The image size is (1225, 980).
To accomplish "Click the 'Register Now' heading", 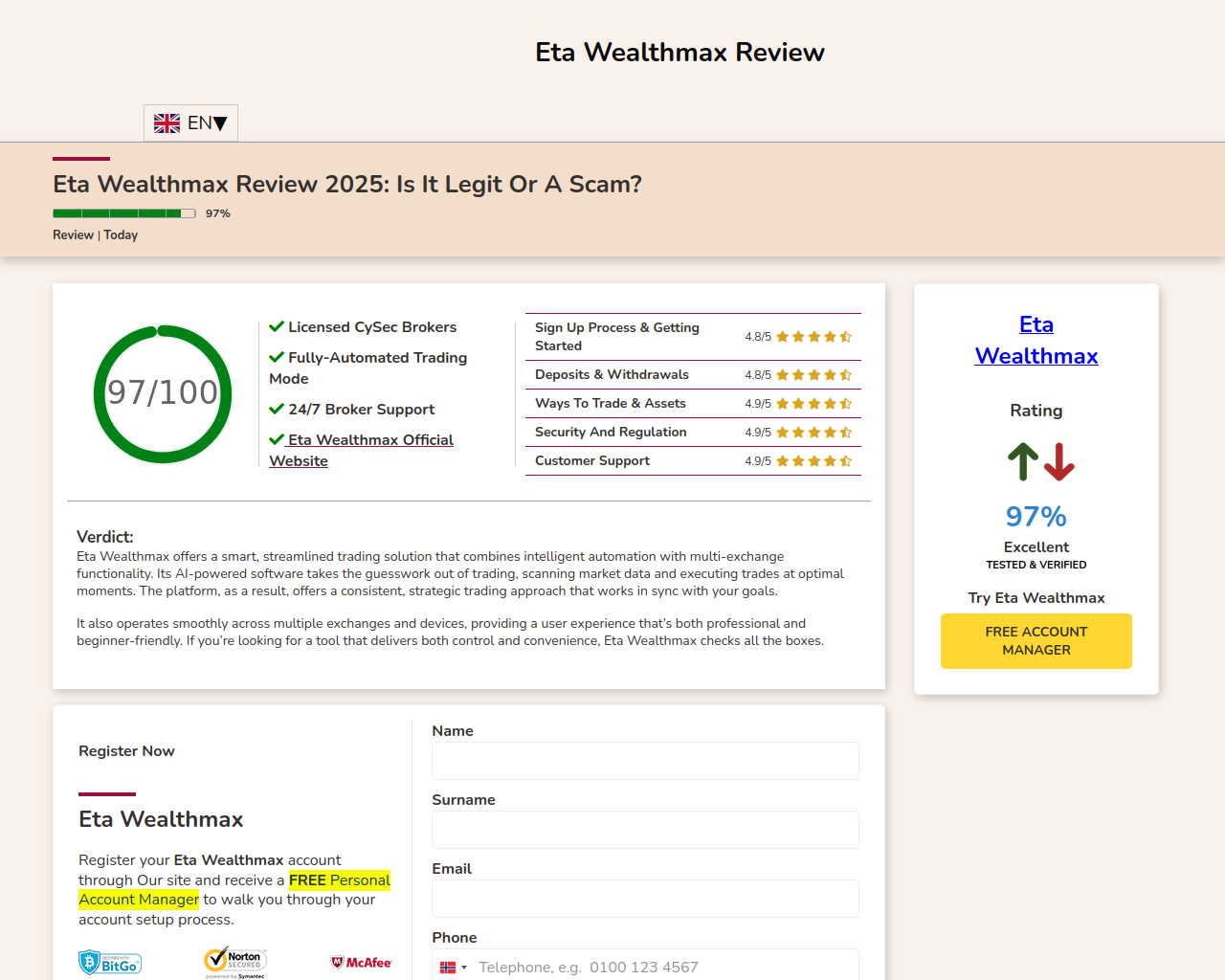I will pyautogui.click(x=126, y=751).
